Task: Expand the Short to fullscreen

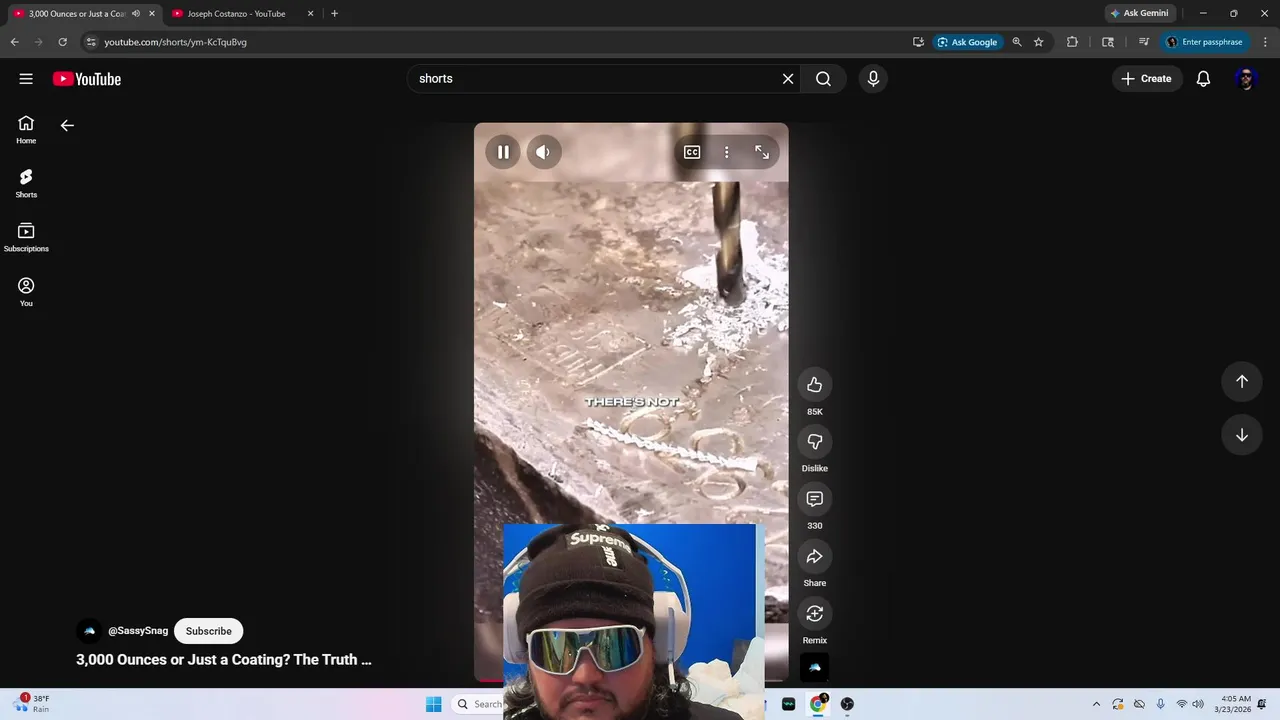Action: pyautogui.click(x=762, y=152)
